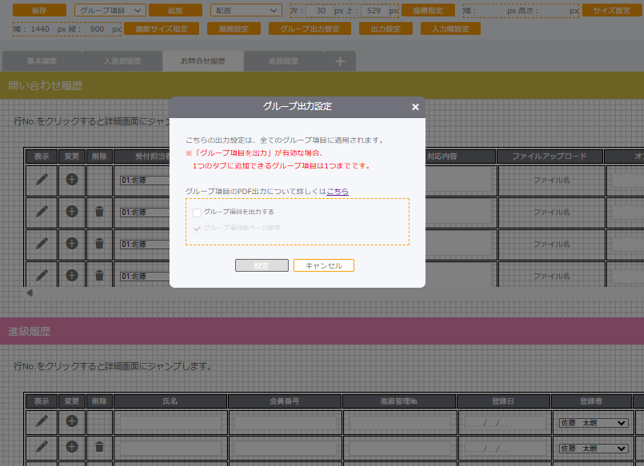Image resolution: width=644 pixels, height=466 pixels.
Task: Click plus icon in second 問い合わせ履歴 row
Action: coord(72,211)
